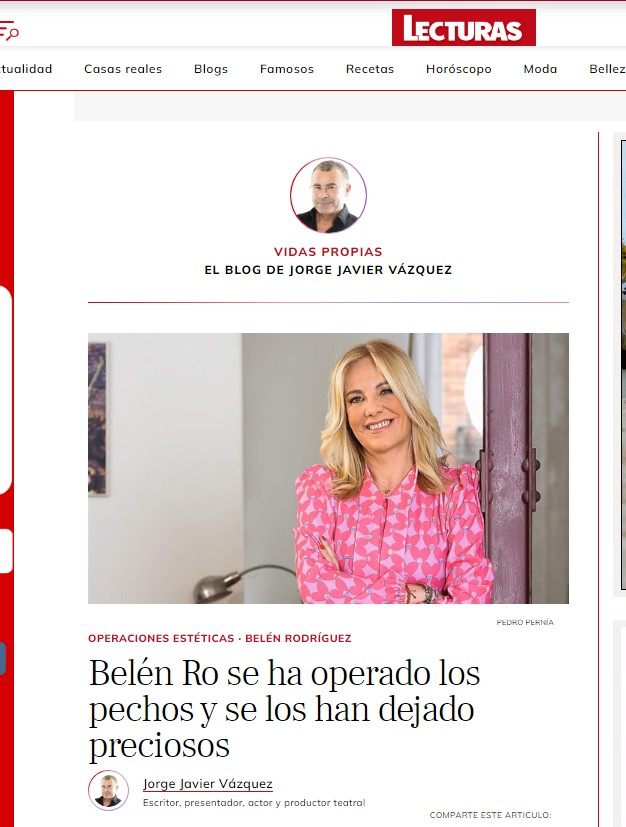Click the Vidas Propias blog title
This screenshot has width=626, height=827.
(328, 252)
